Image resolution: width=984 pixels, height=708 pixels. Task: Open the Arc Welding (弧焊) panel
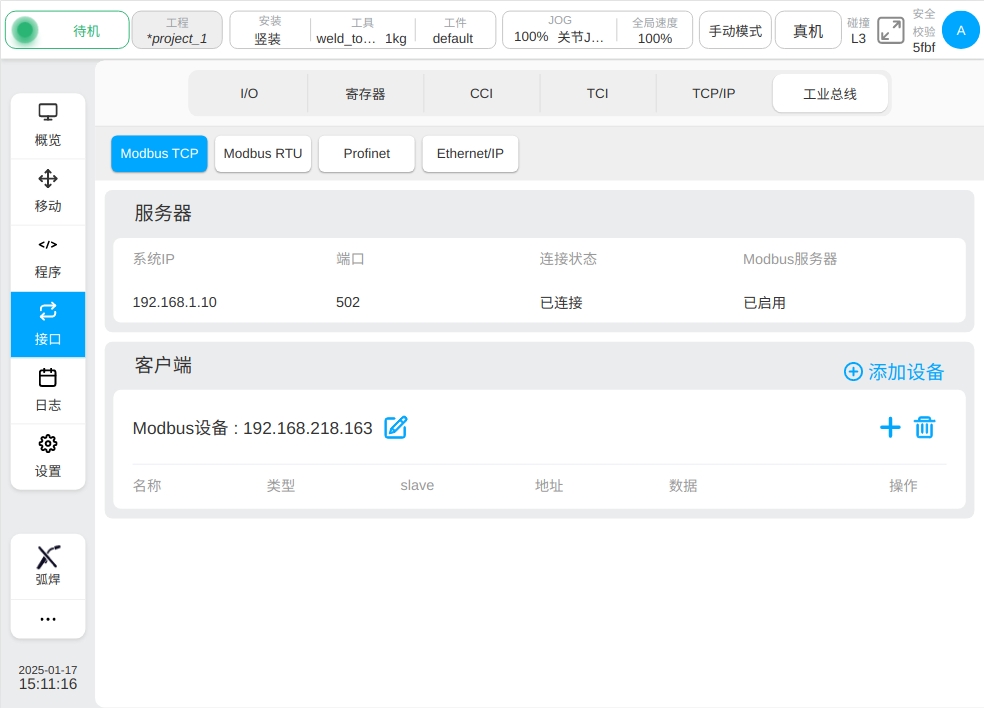(48, 566)
